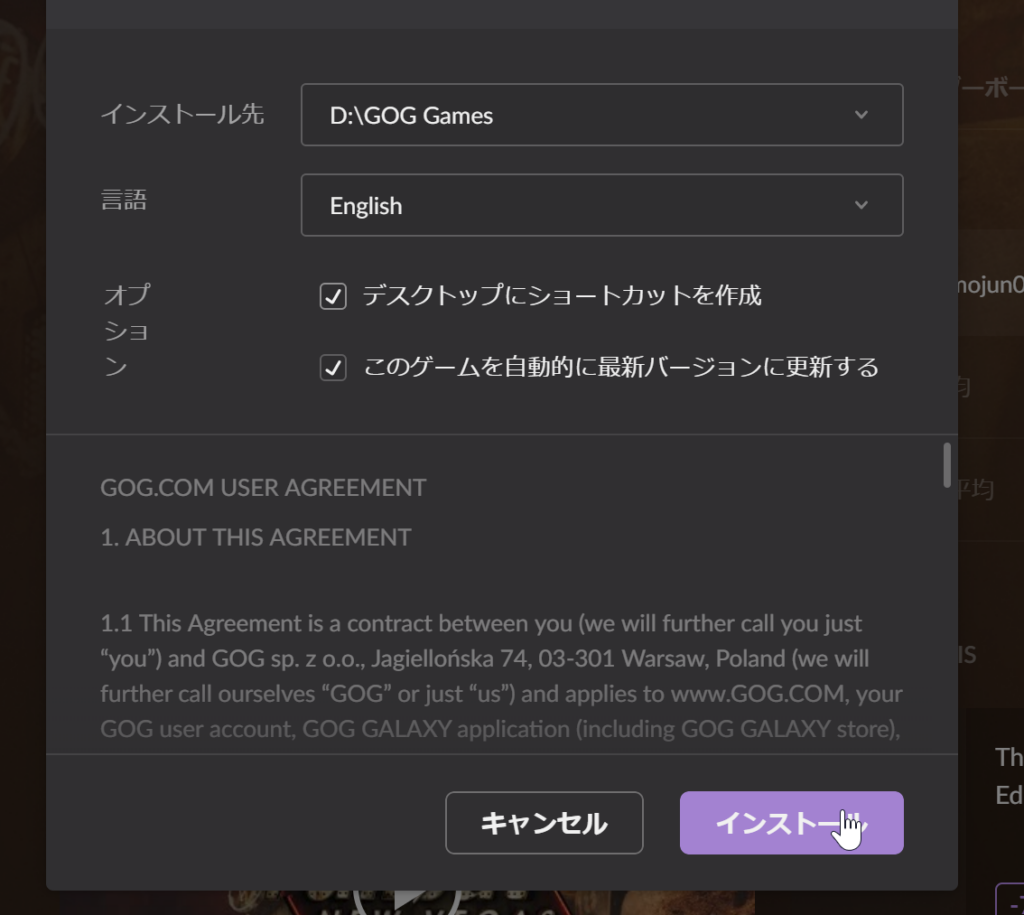Click the chevron arrow on the language dropdown
1024x915 pixels.
[x=861, y=205]
